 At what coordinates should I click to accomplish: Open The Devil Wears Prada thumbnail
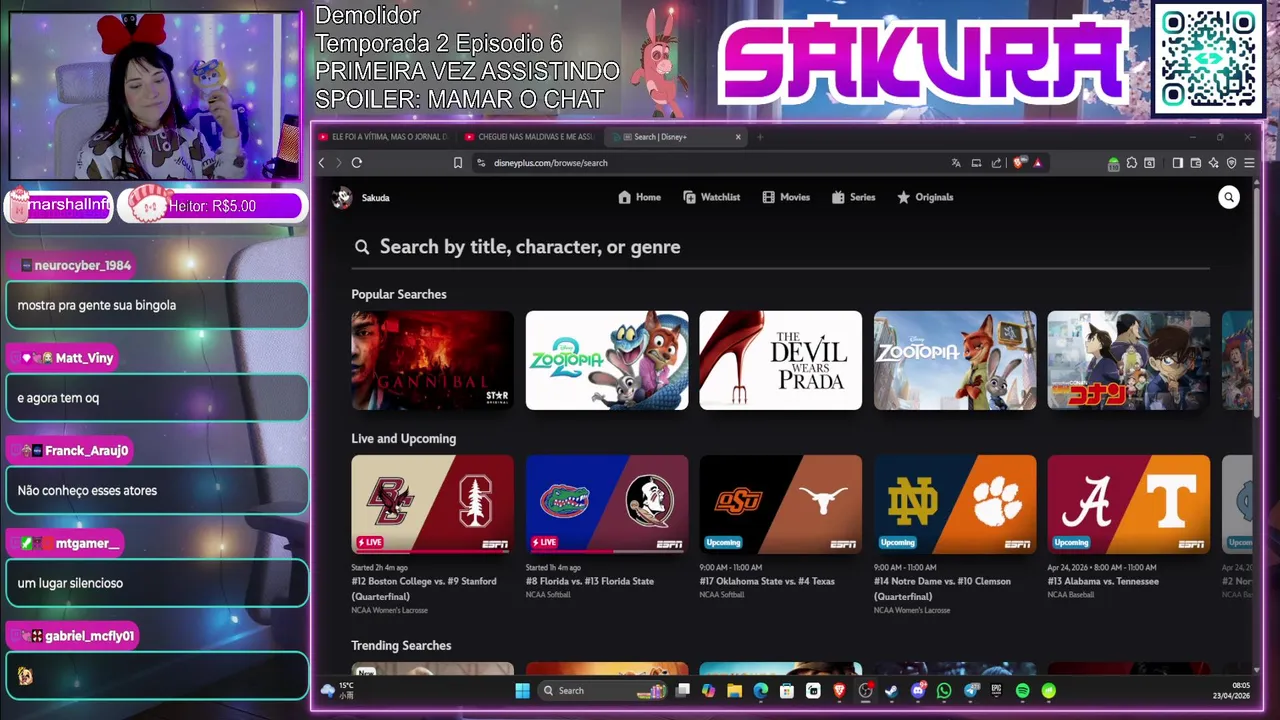pos(780,360)
